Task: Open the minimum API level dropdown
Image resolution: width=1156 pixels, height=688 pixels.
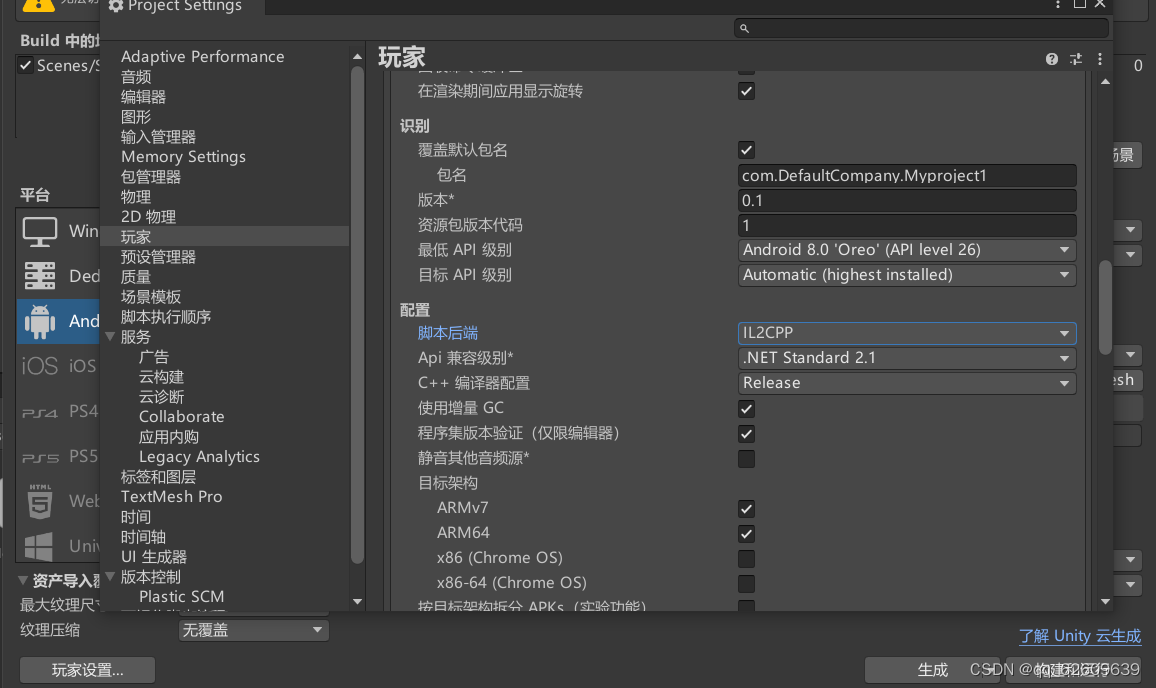Action: [907, 250]
